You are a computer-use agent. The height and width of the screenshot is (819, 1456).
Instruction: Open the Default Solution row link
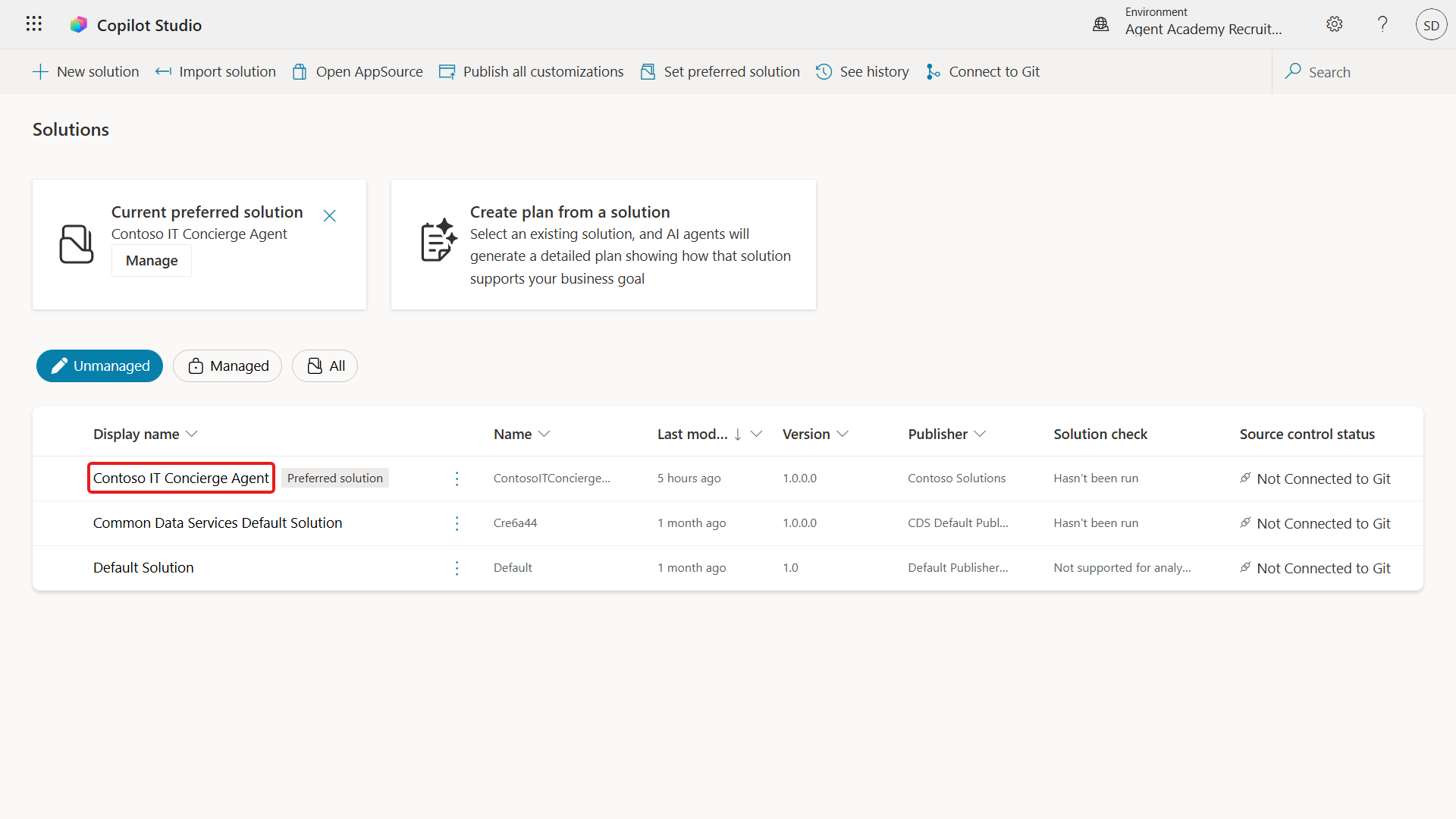[143, 567]
